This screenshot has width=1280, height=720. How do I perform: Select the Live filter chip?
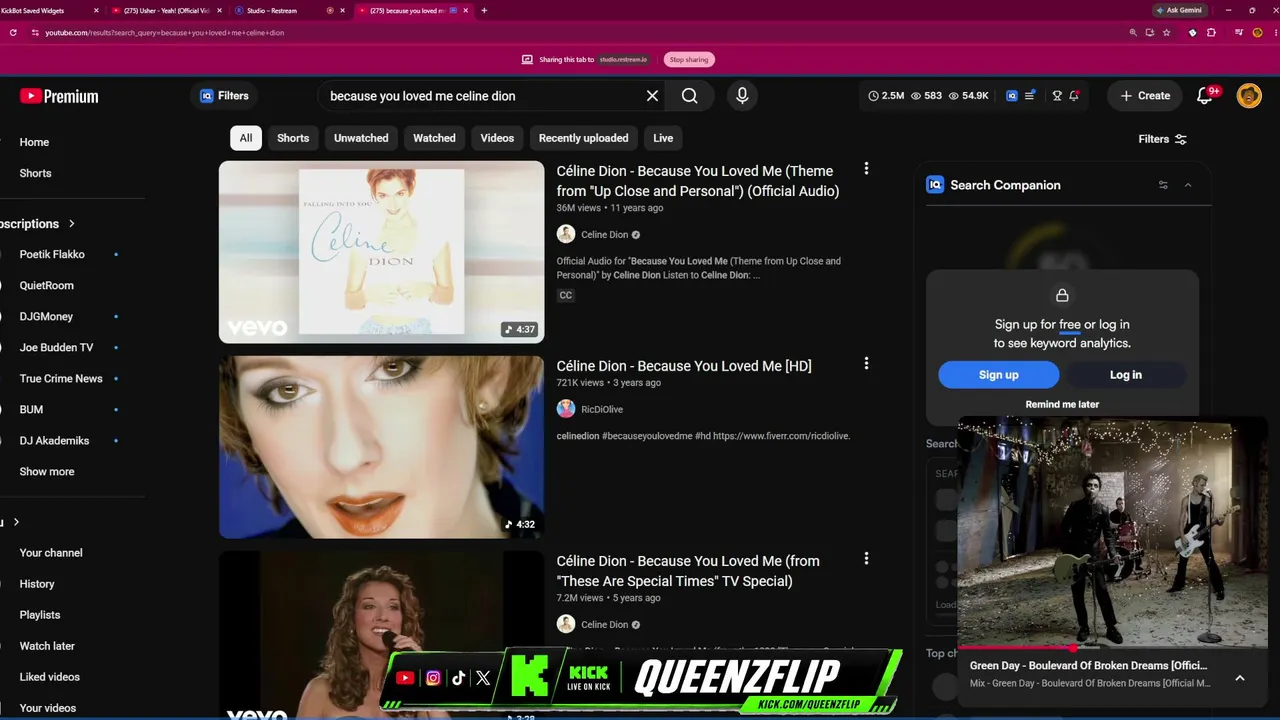point(663,138)
